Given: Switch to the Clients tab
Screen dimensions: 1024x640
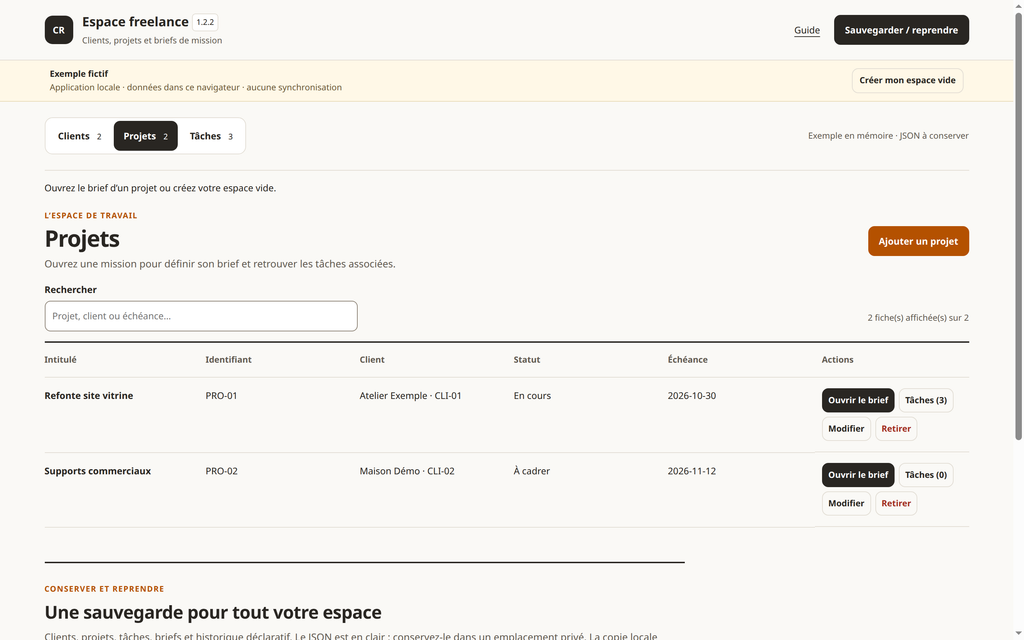Looking at the screenshot, I should click(x=80, y=136).
